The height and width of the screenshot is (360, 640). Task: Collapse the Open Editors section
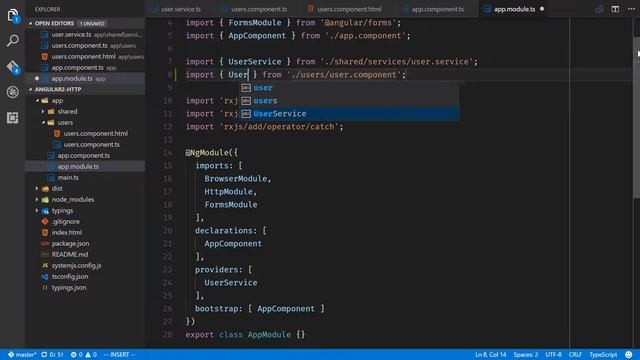click(30, 23)
